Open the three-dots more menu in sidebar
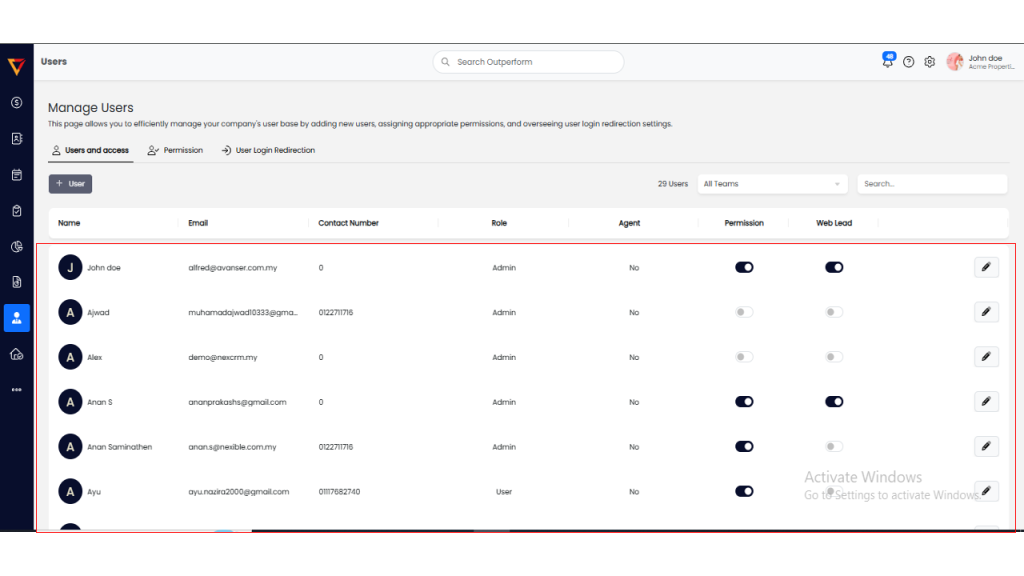Image resolution: width=1024 pixels, height=576 pixels. (x=16, y=390)
